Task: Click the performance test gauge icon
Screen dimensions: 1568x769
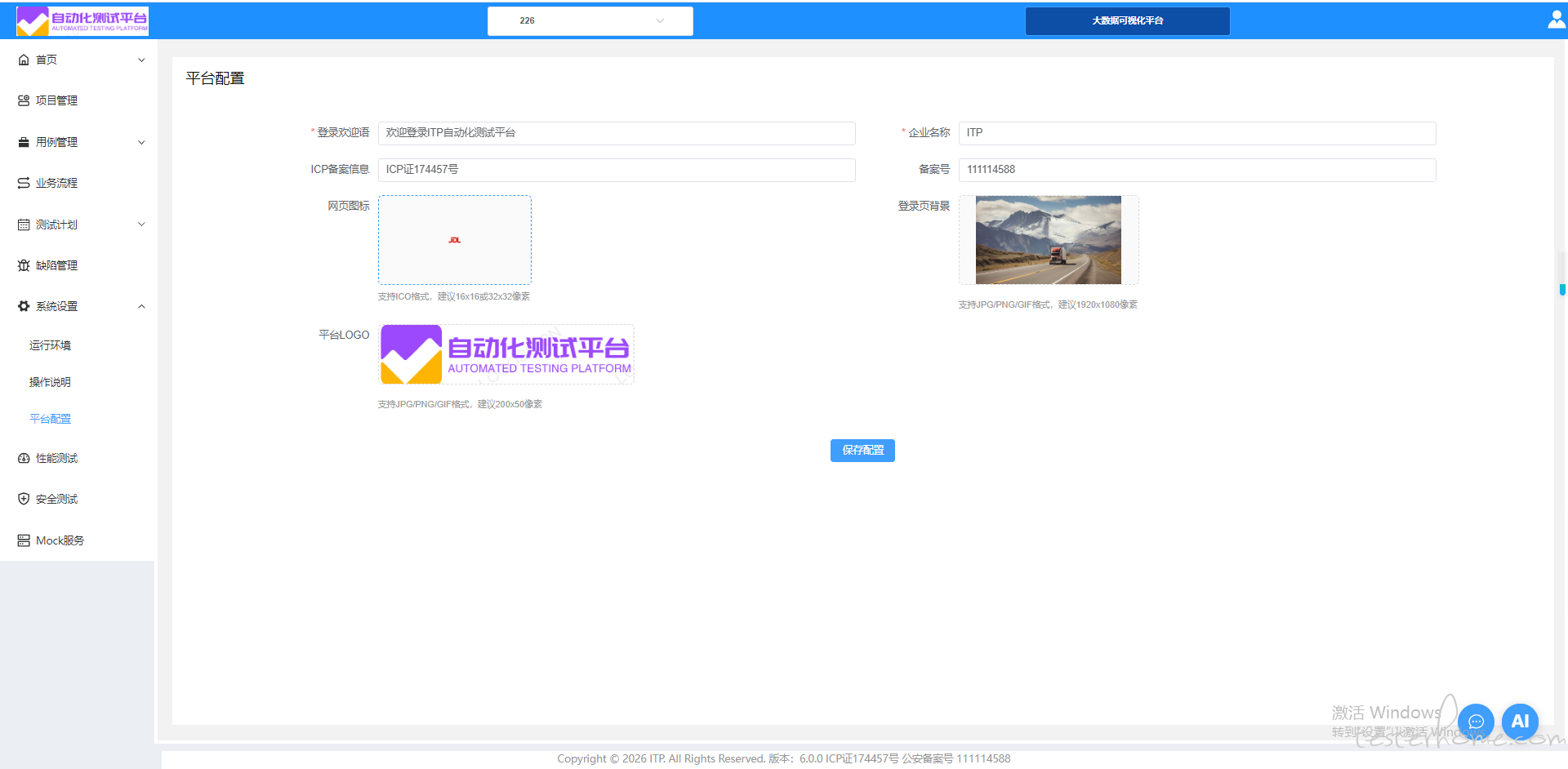Action: click(x=24, y=458)
